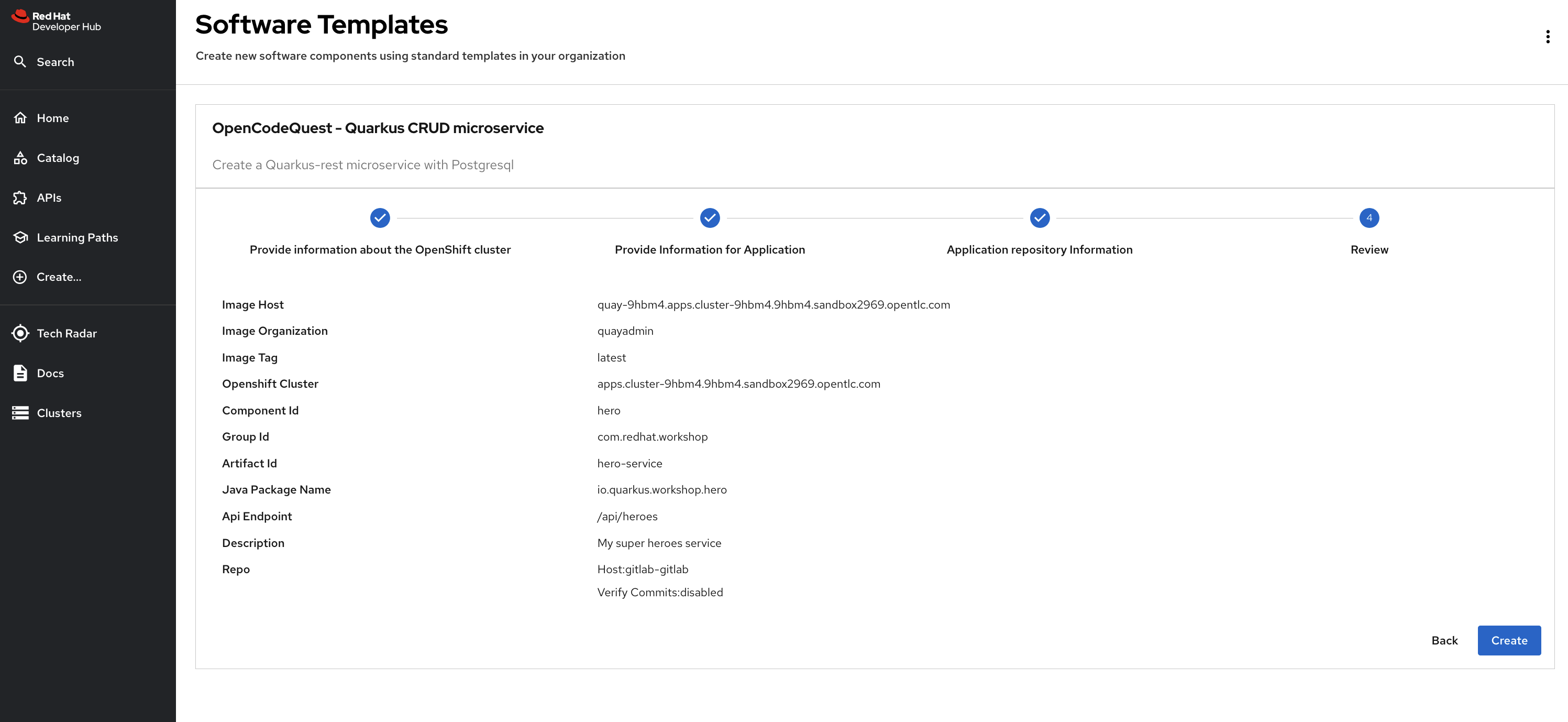Click the Openshift Cluster domain value

[738, 384]
